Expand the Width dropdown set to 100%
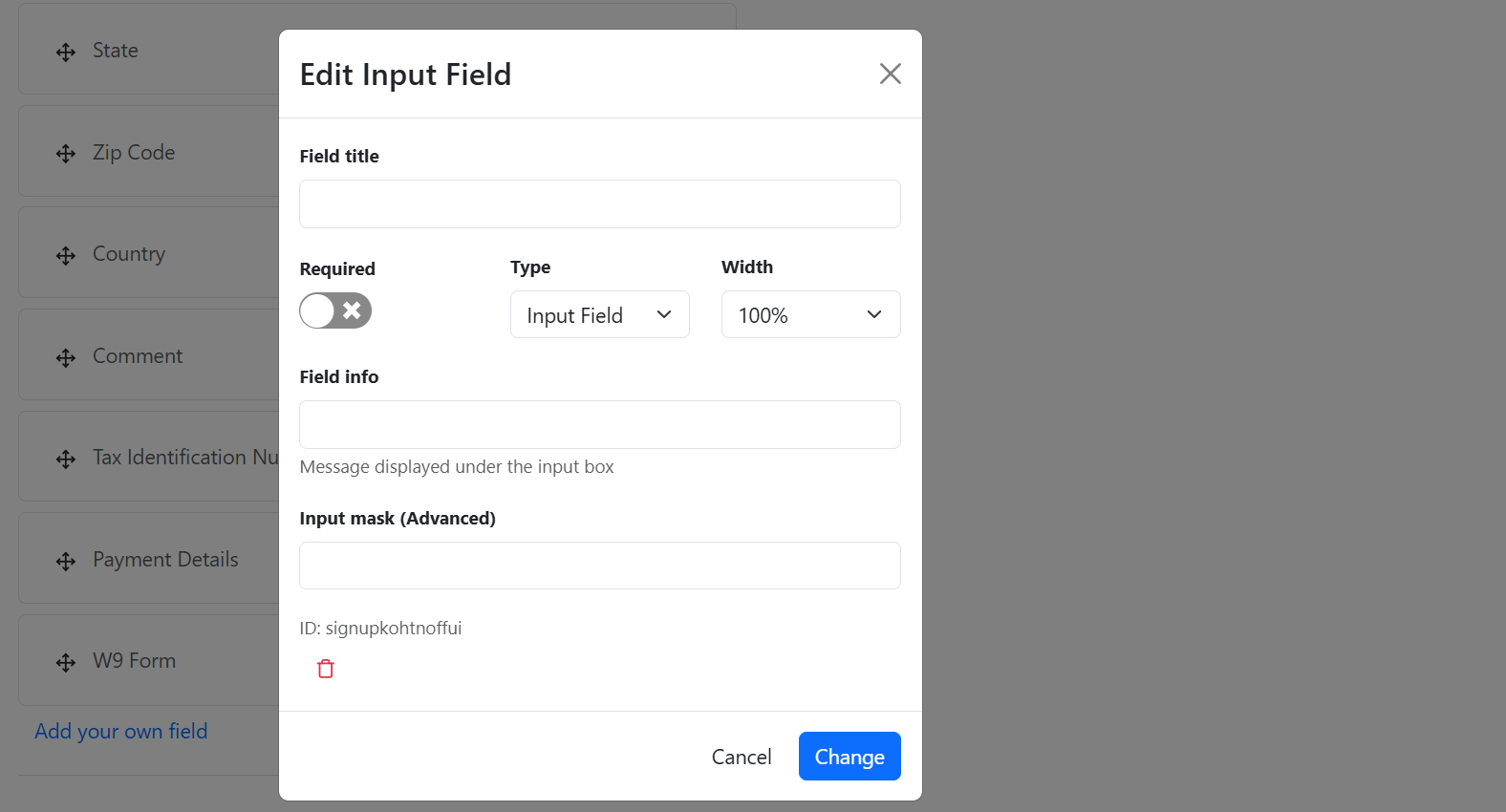This screenshot has width=1506, height=812. [810, 315]
